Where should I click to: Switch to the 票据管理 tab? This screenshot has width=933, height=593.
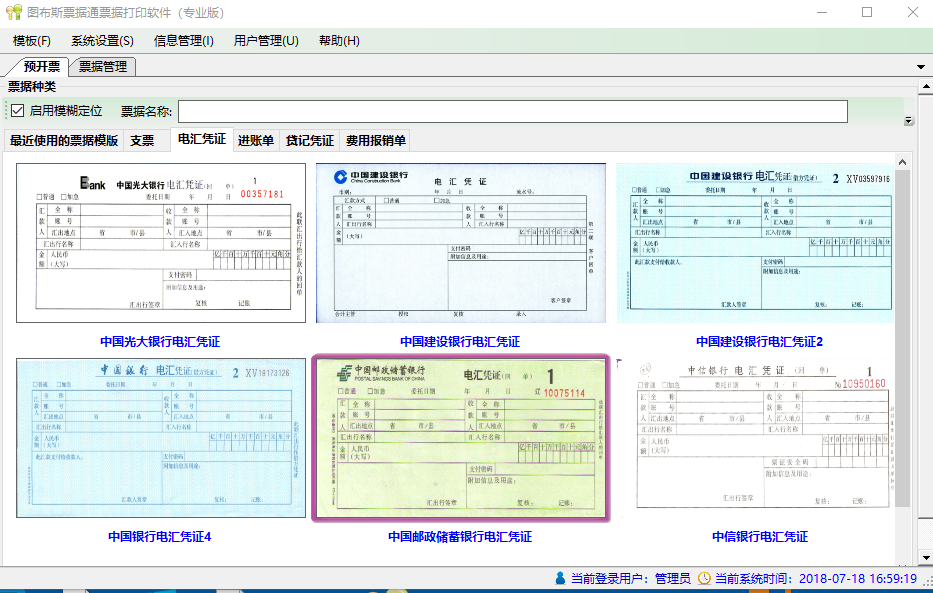tap(103, 67)
